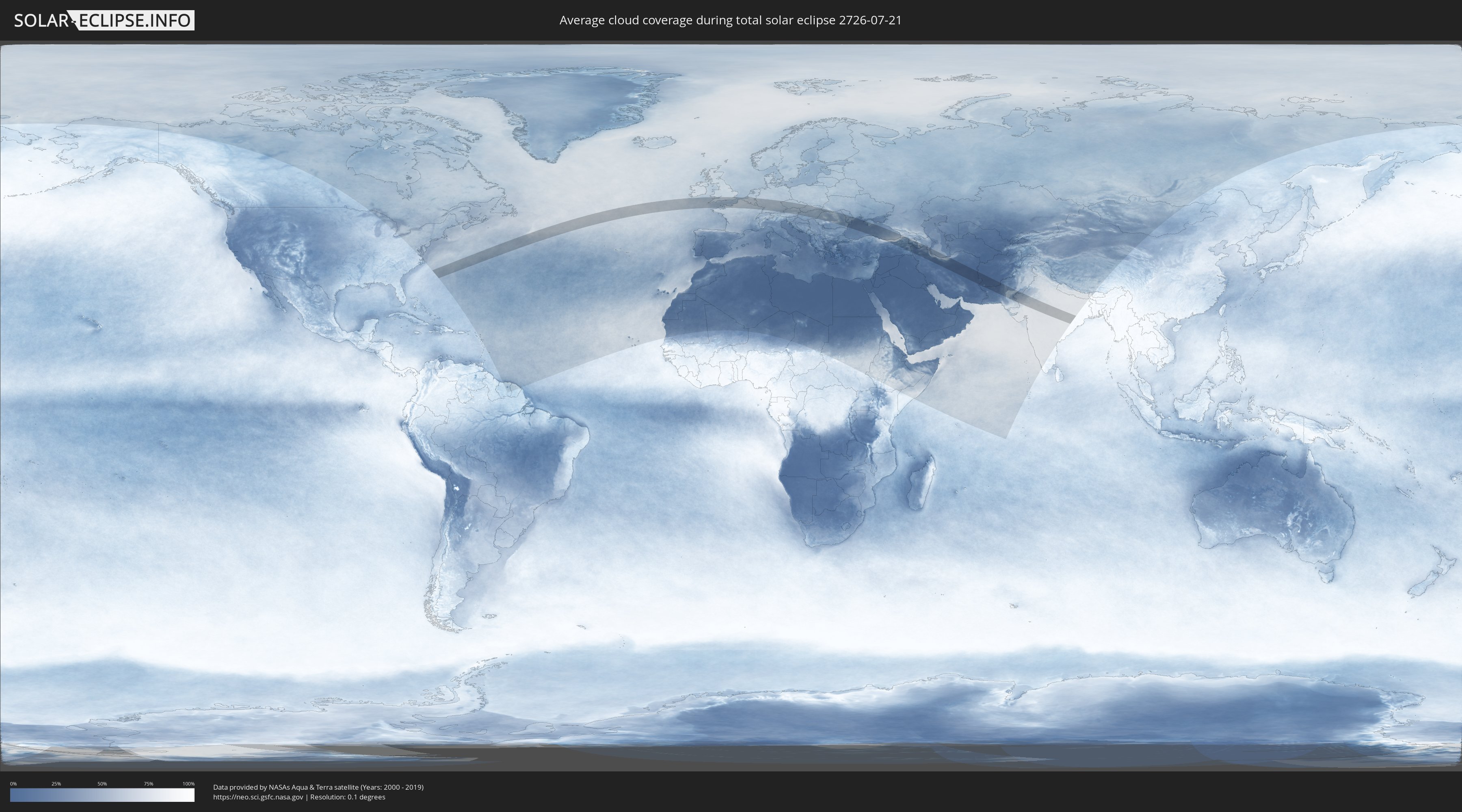Click the '25%' legend label

point(56,784)
